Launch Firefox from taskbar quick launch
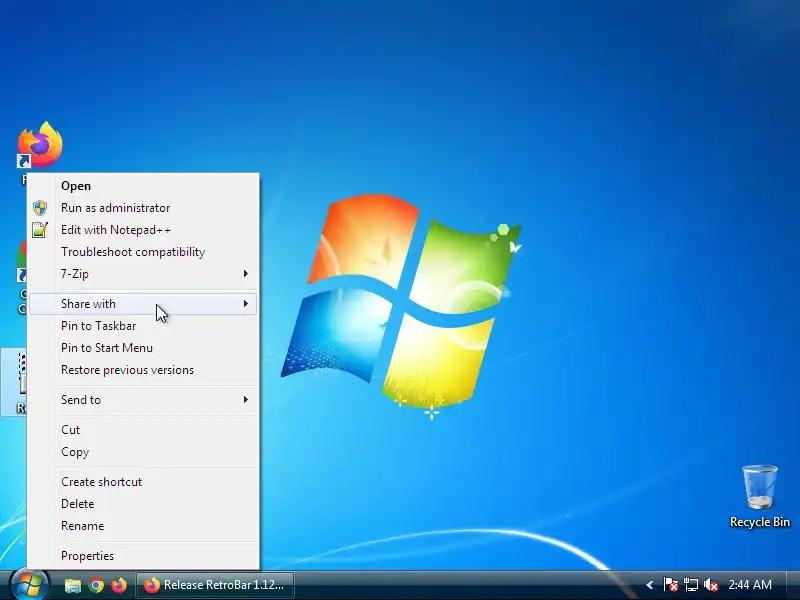The height and width of the screenshot is (600, 800). [119, 585]
